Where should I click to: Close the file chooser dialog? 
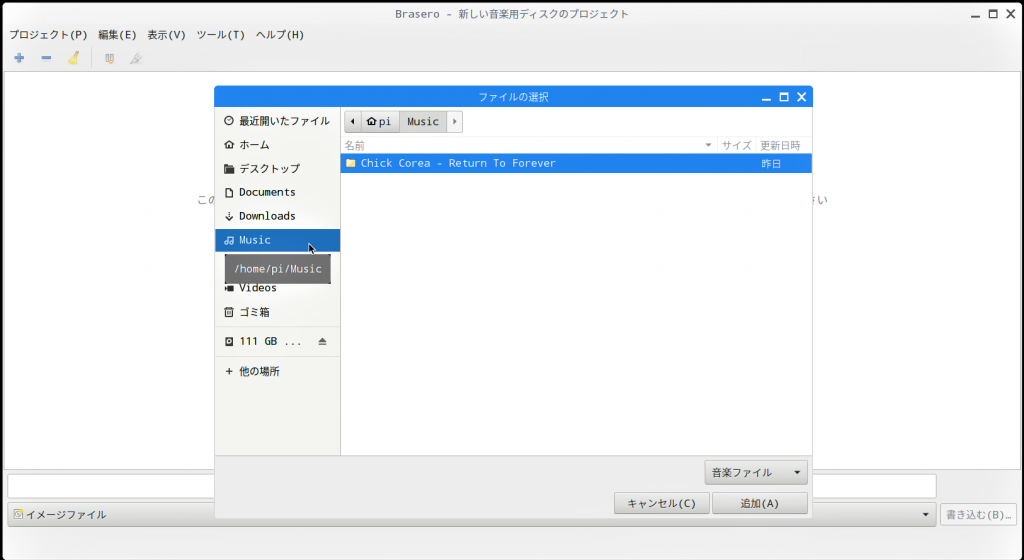(802, 97)
